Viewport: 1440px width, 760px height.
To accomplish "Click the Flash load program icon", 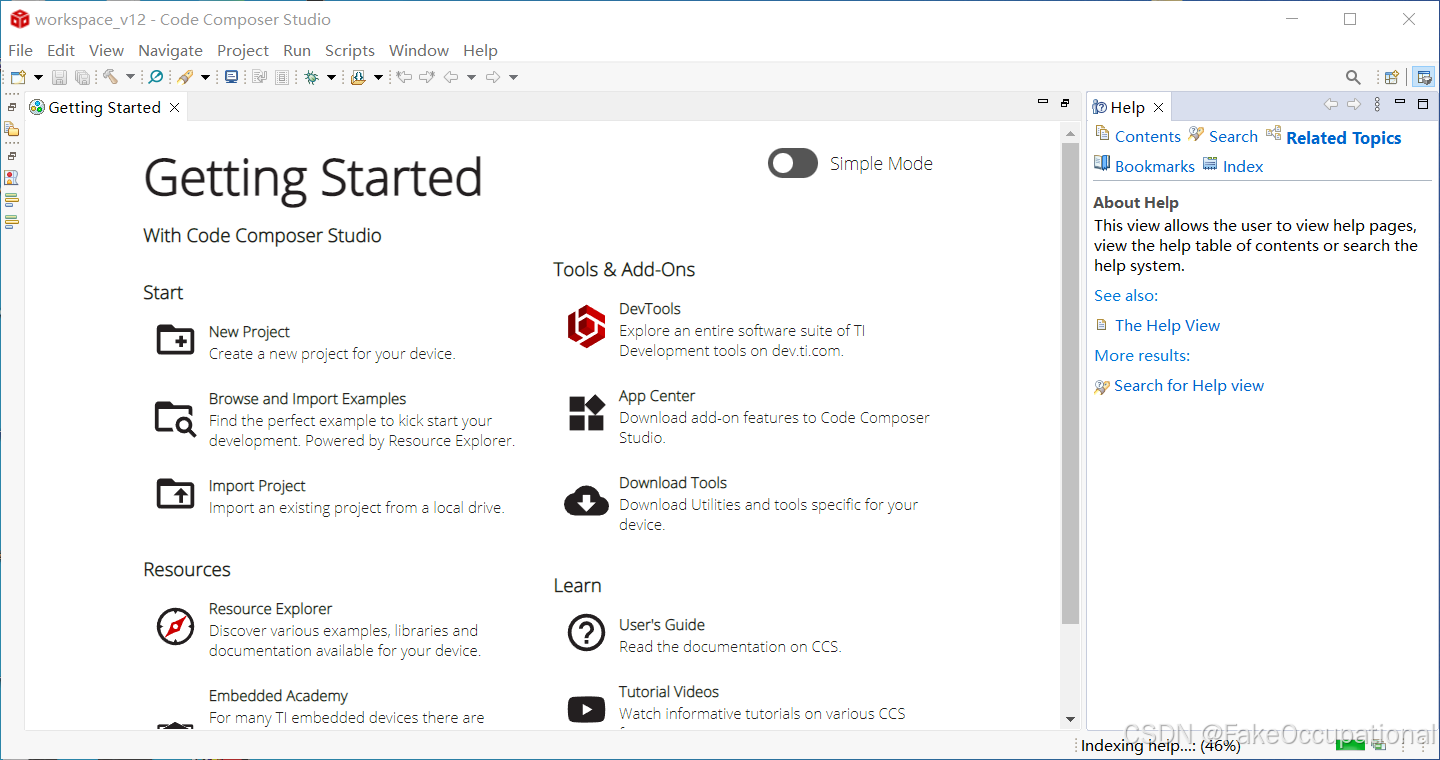I will pos(358,77).
